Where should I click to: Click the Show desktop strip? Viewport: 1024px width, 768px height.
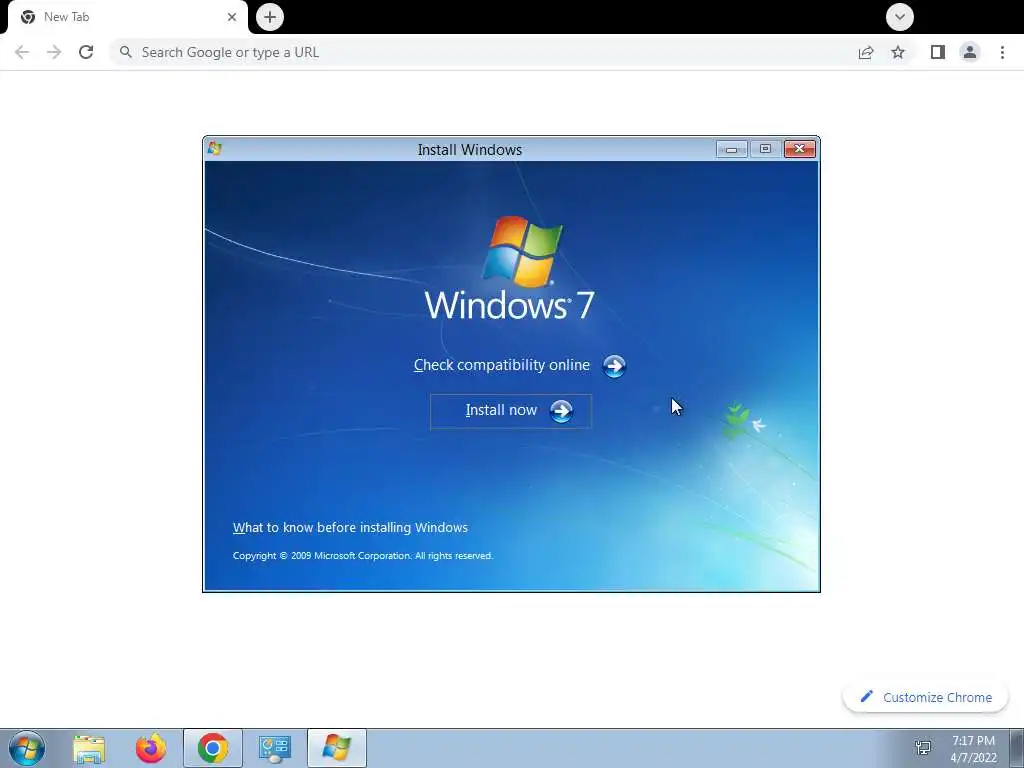click(x=1017, y=748)
